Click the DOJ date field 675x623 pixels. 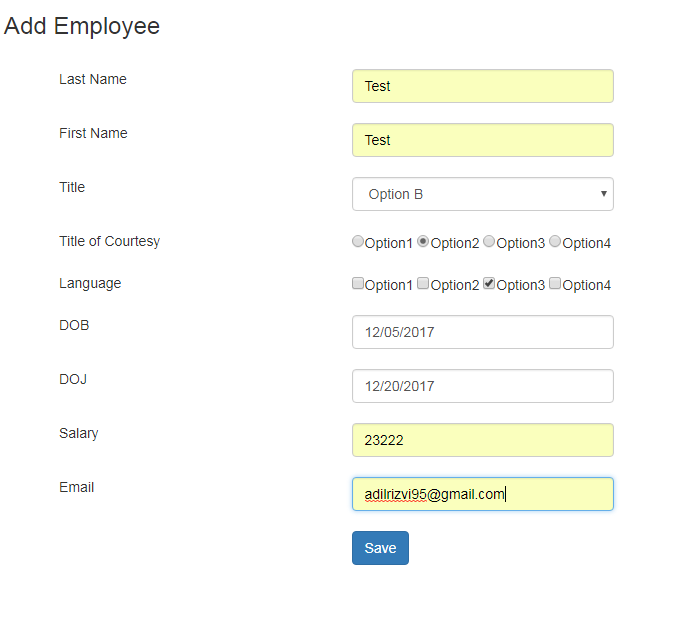click(x=483, y=386)
